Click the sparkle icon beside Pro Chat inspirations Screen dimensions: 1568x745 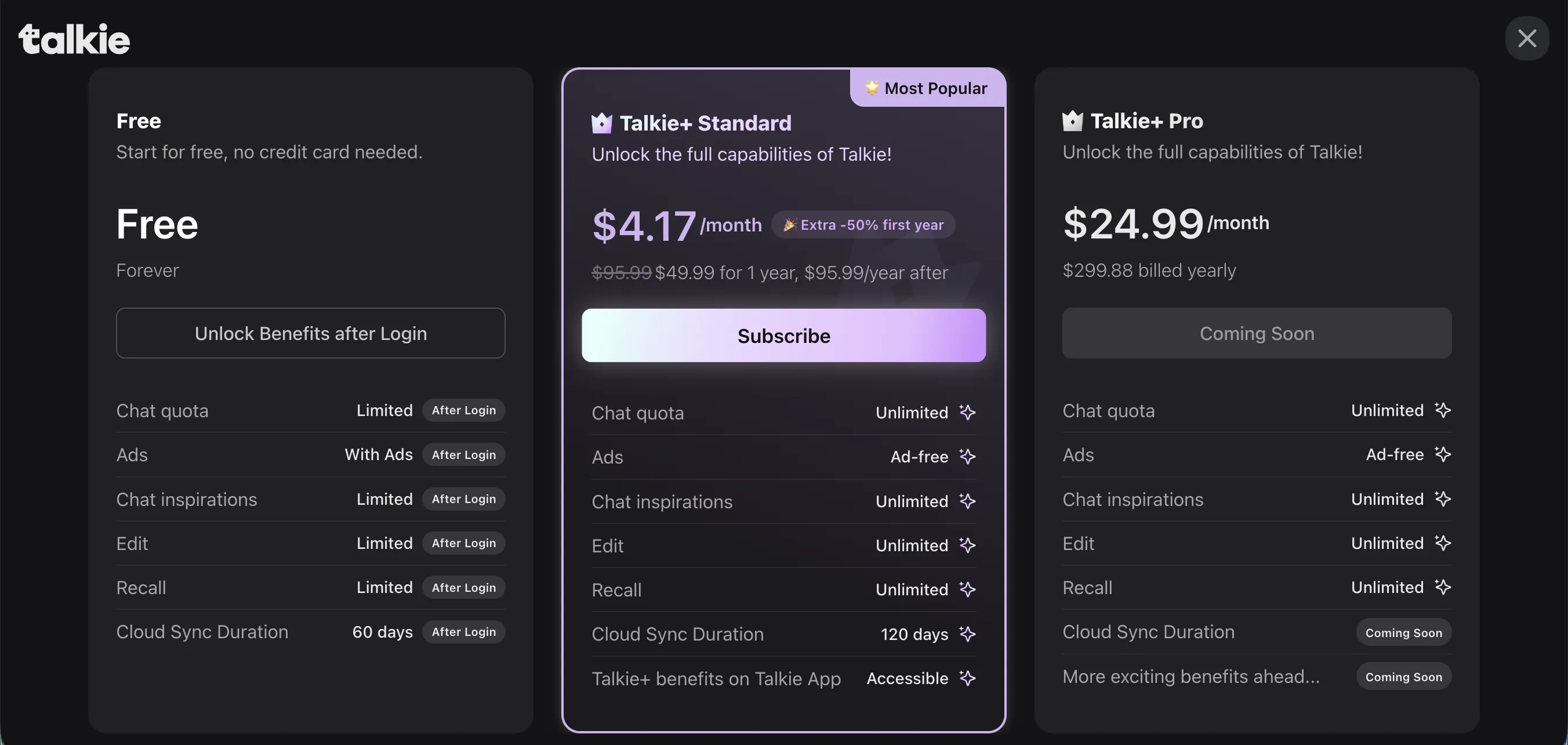[1443, 498]
